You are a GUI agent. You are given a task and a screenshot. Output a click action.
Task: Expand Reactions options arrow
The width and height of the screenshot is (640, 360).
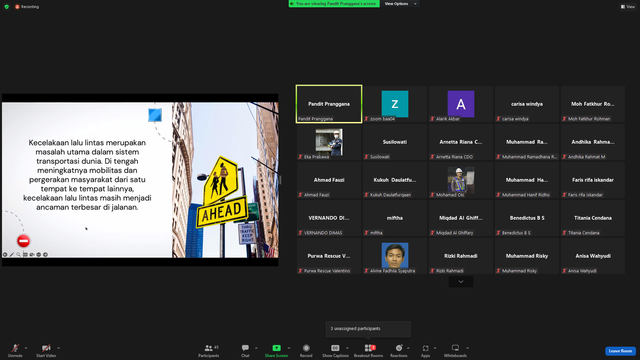click(408, 348)
